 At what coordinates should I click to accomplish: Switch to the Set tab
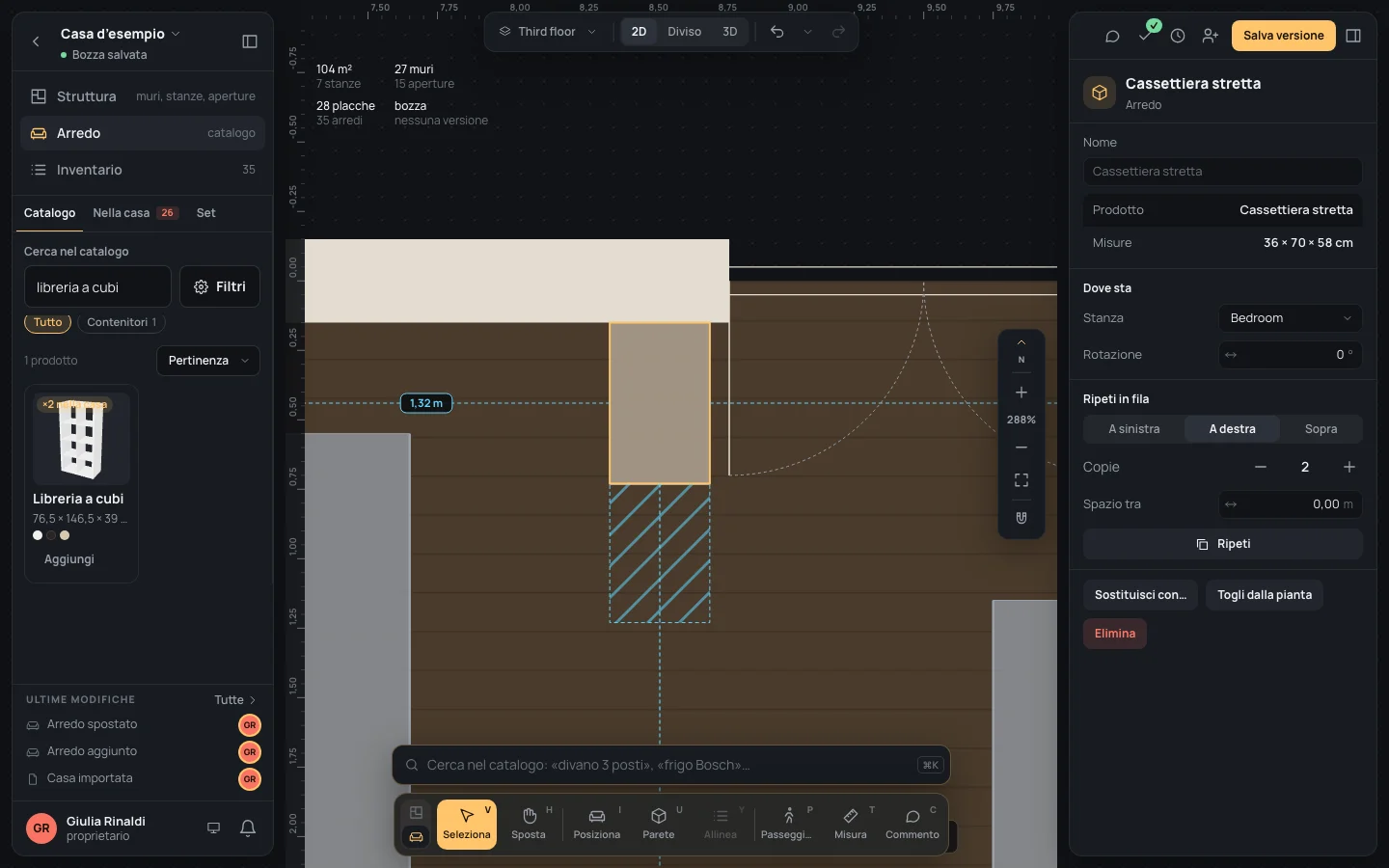pyautogui.click(x=206, y=213)
